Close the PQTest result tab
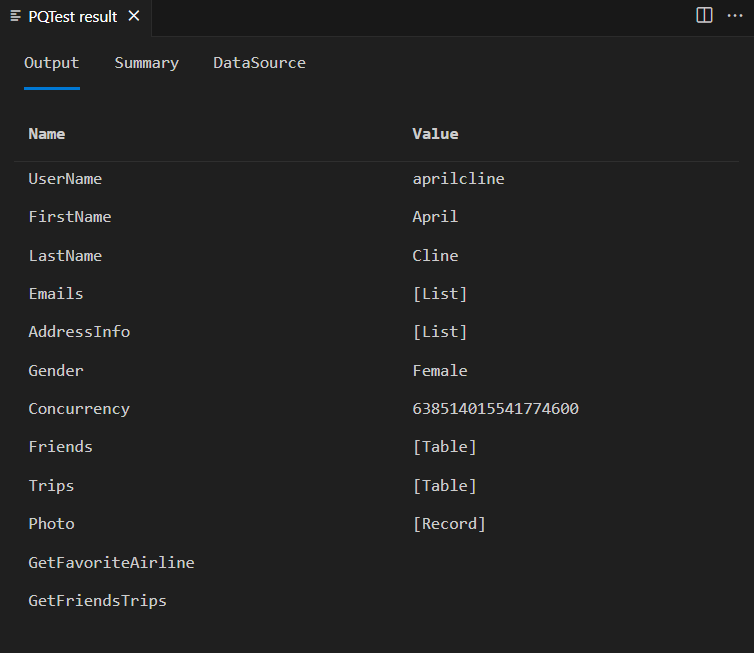 pos(134,16)
